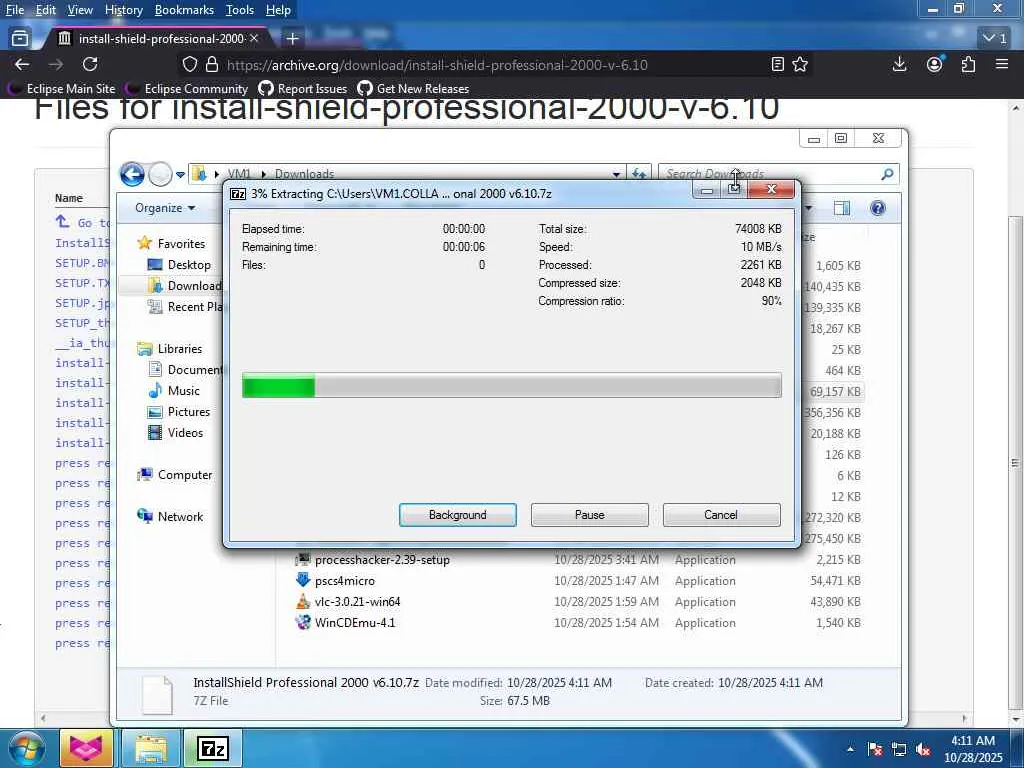Open Eclipse Community bookmark
Screen dimensions: 1024x768
pyautogui.click(x=188, y=89)
